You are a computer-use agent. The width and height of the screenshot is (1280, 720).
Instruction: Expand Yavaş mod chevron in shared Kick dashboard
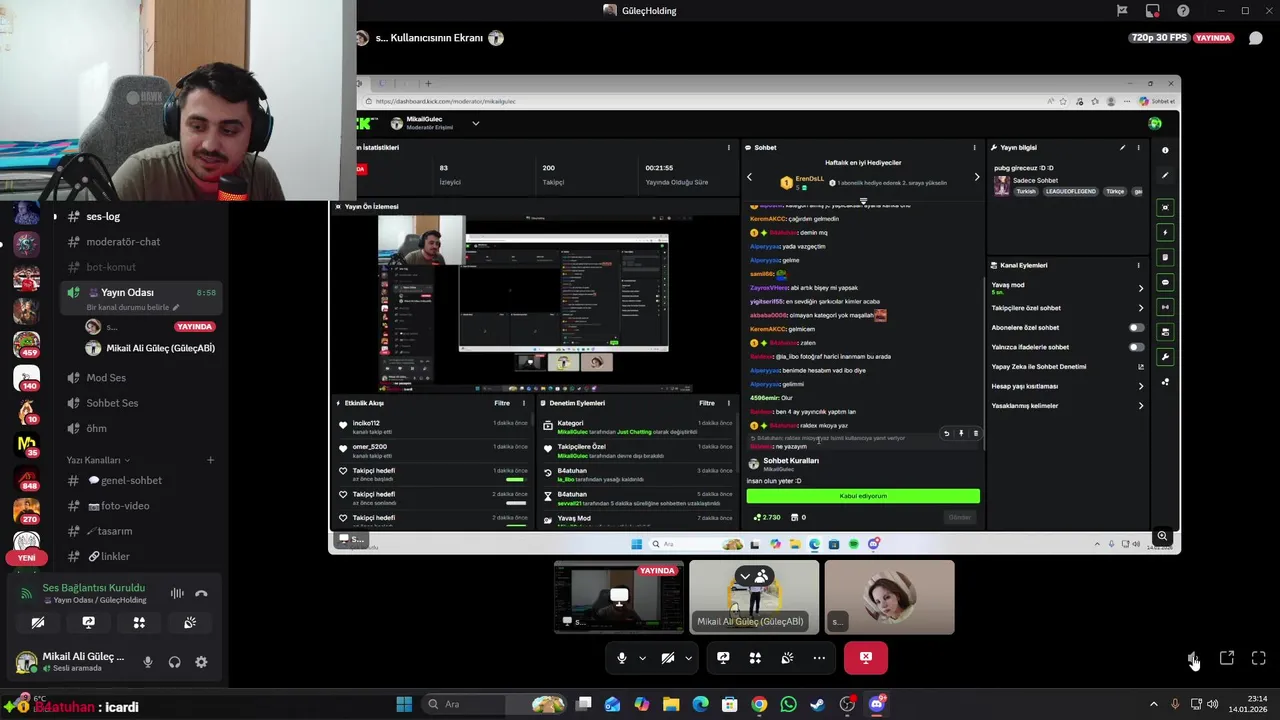point(1140,288)
